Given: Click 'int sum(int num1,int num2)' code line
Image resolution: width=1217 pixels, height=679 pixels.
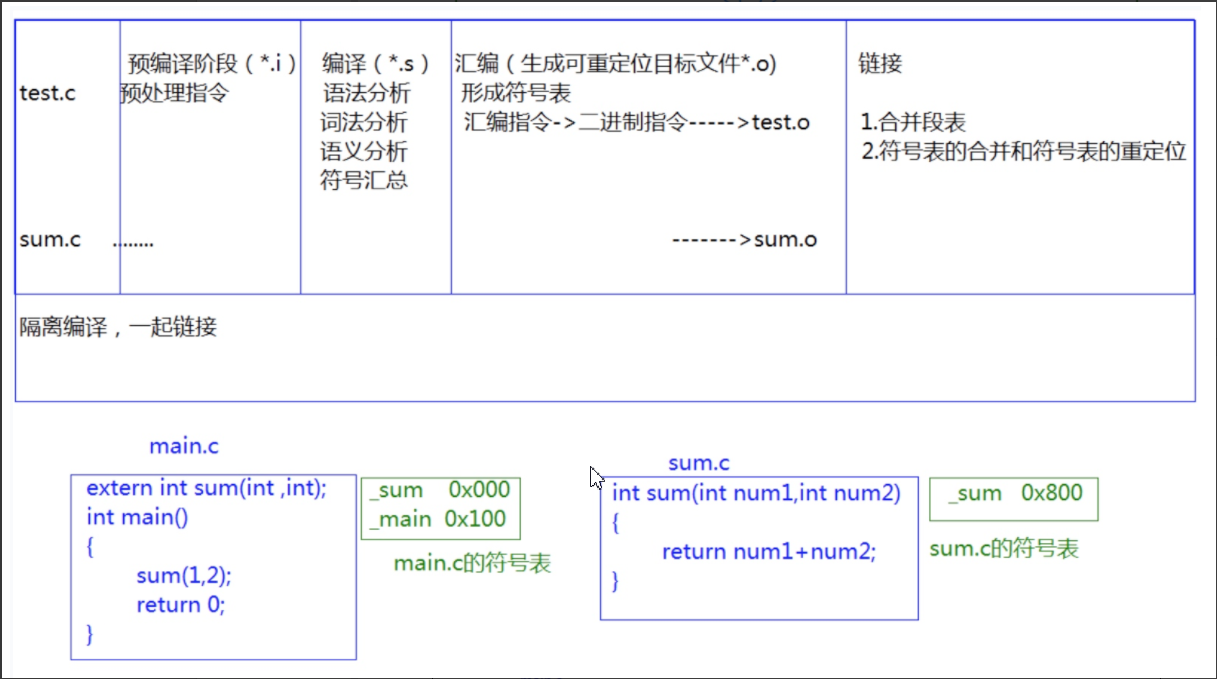Looking at the screenshot, I should [x=757, y=493].
